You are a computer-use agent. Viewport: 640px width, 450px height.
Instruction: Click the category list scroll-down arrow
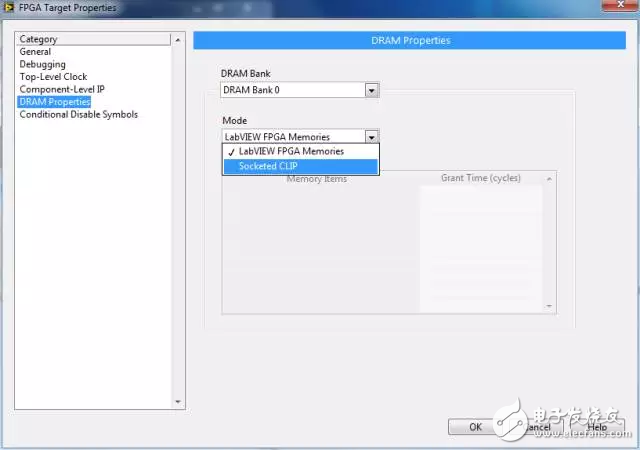178,401
